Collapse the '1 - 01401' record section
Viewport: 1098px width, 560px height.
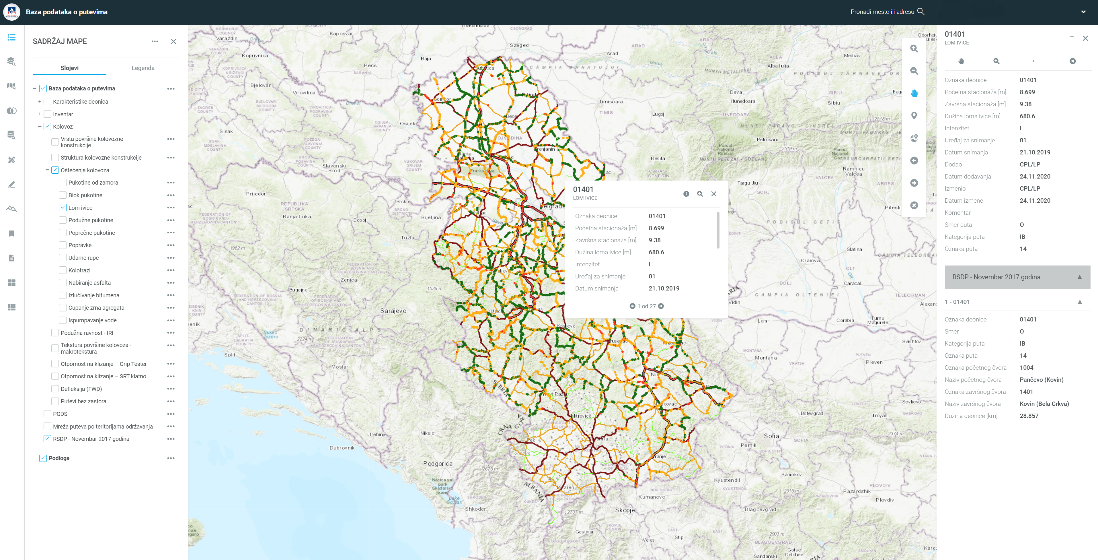(x=1079, y=302)
